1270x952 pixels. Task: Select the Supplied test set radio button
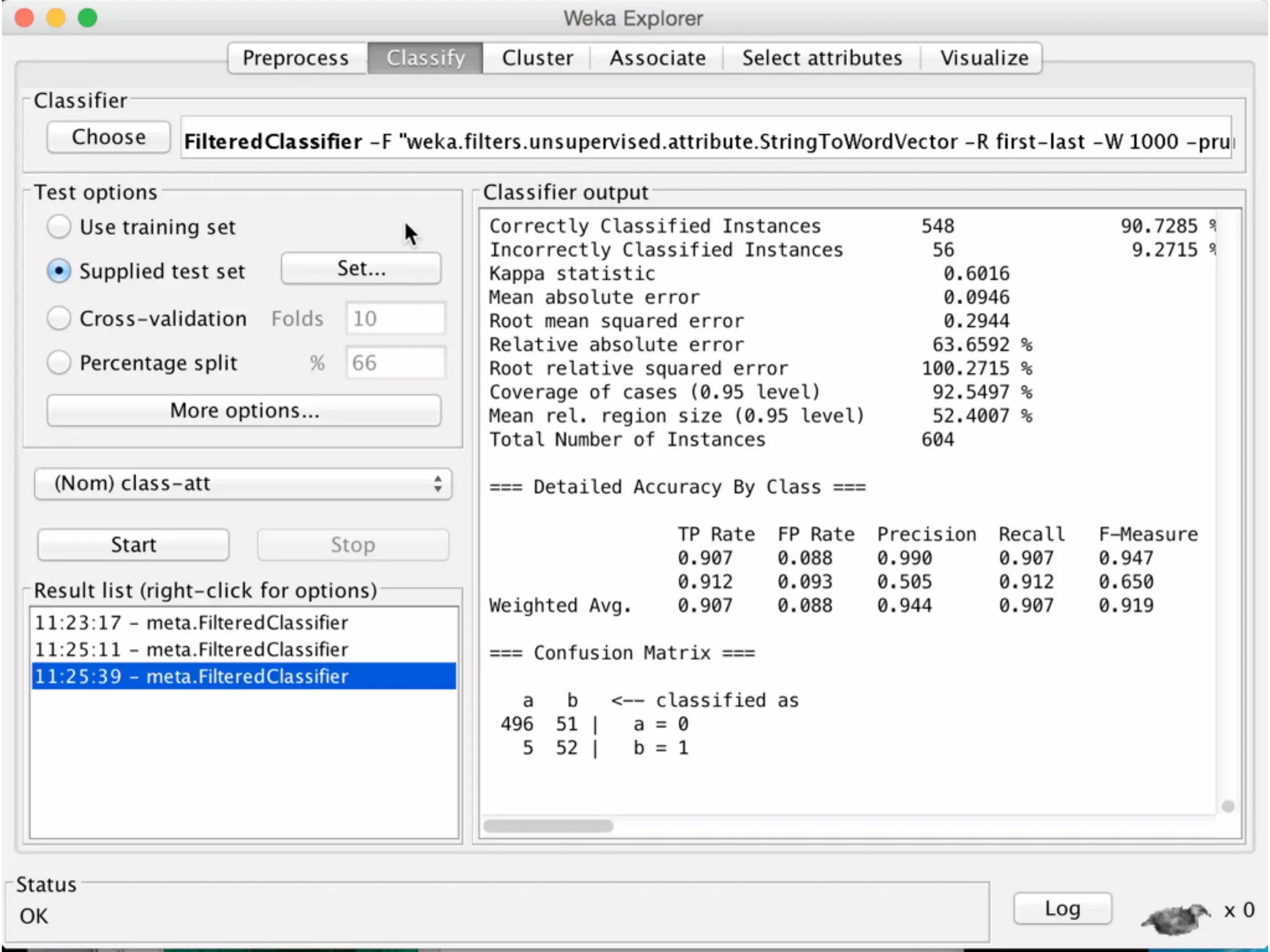(x=59, y=271)
